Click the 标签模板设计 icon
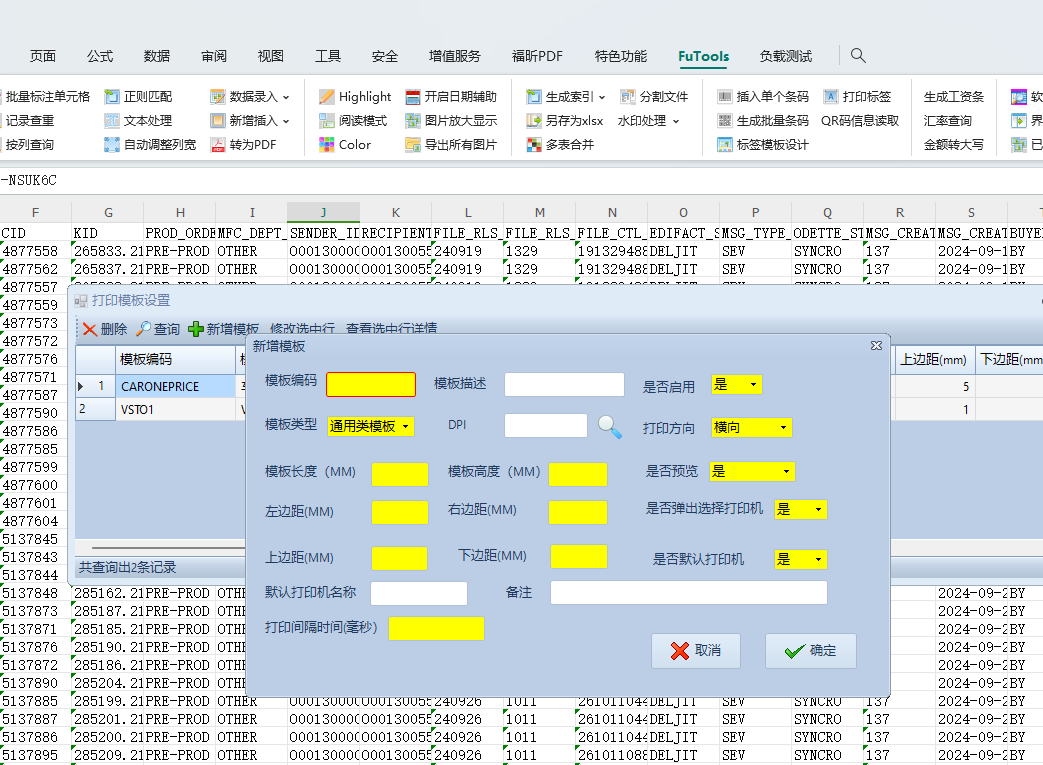Image resolution: width=1043 pixels, height=765 pixels. (x=725, y=145)
